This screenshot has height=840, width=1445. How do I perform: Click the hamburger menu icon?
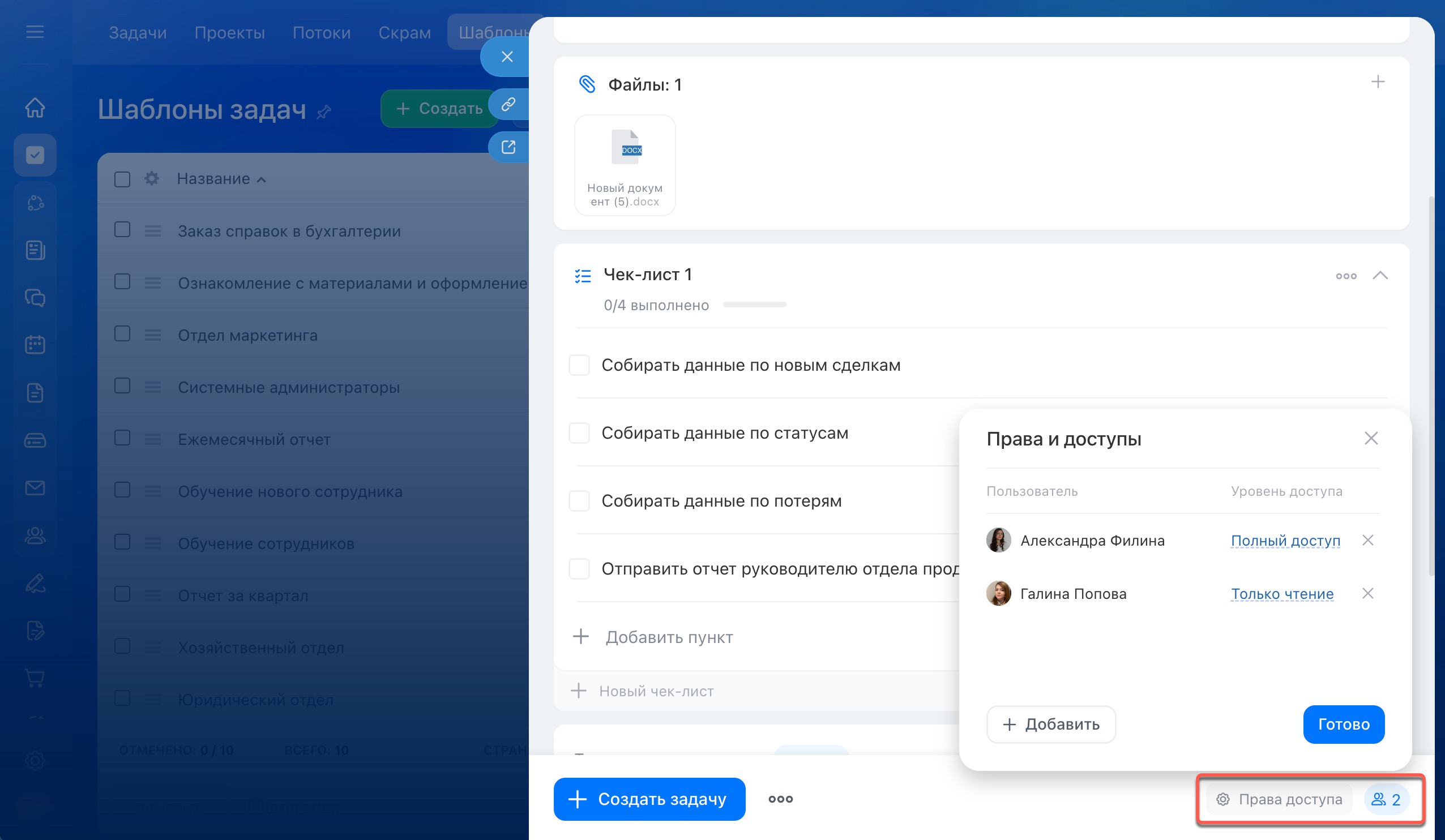click(x=35, y=32)
